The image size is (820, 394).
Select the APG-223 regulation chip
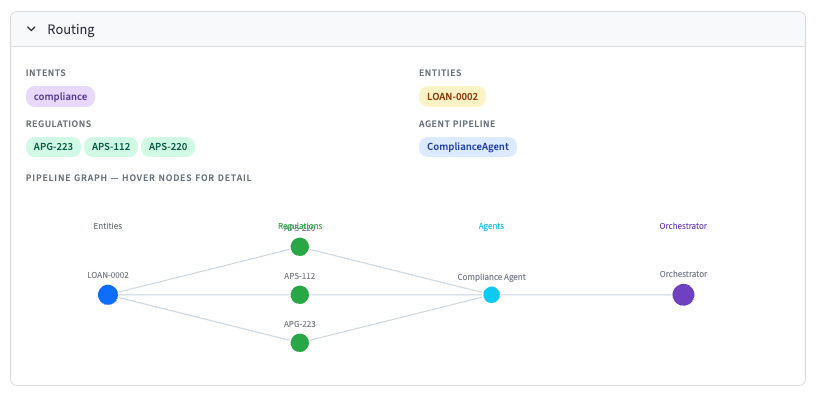coord(53,147)
